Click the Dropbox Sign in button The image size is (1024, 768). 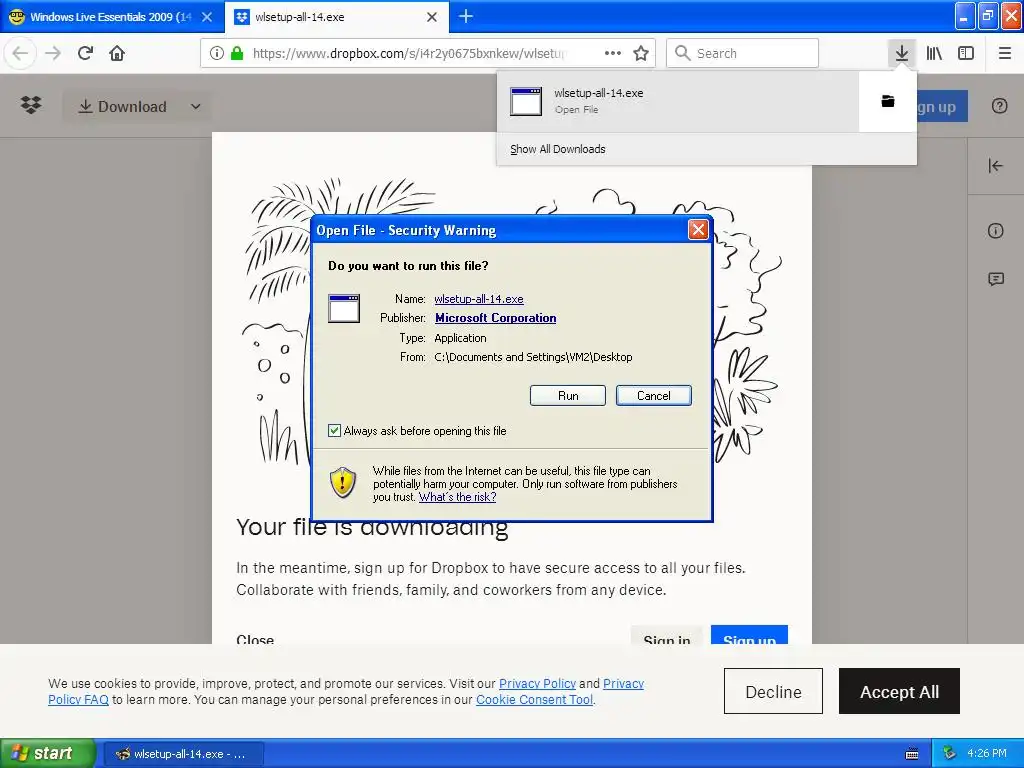[x=666, y=635]
